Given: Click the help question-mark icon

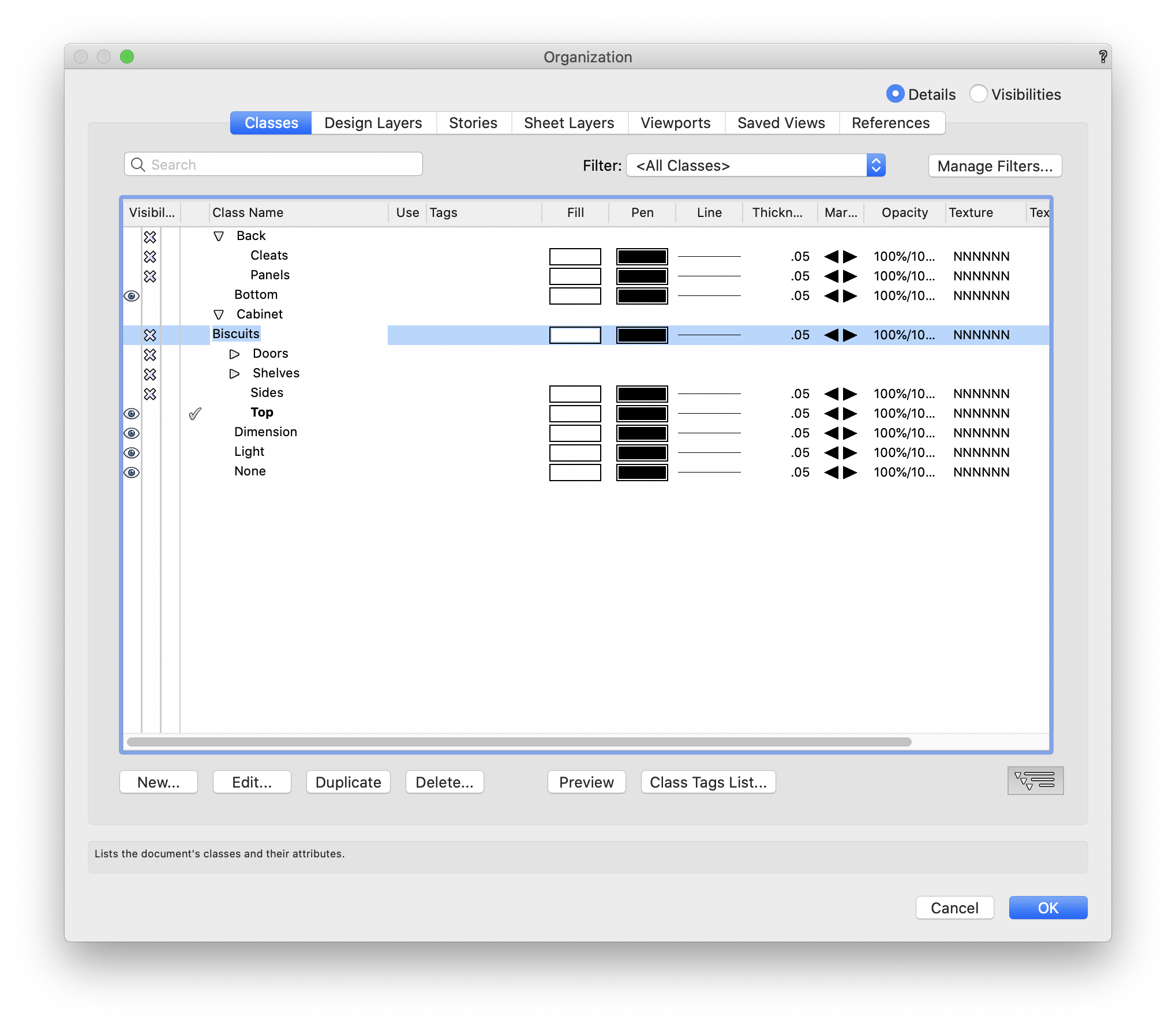Looking at the screenshot, I should pos(1103,57).
